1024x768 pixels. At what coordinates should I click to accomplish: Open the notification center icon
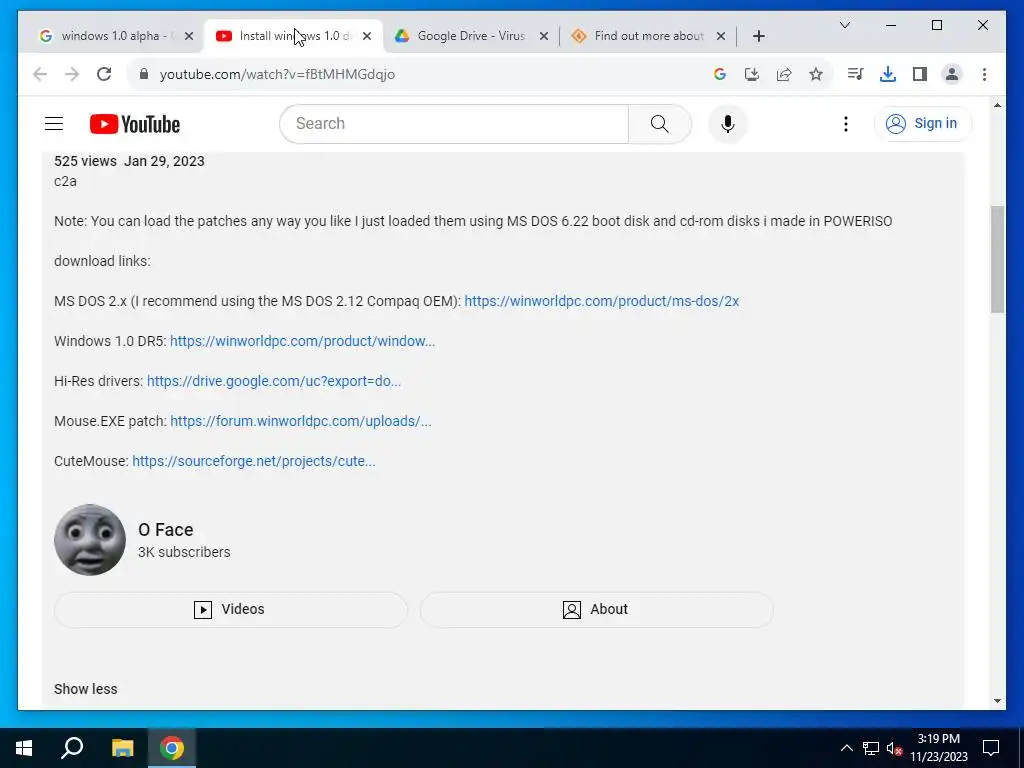(x=991, y=748)
